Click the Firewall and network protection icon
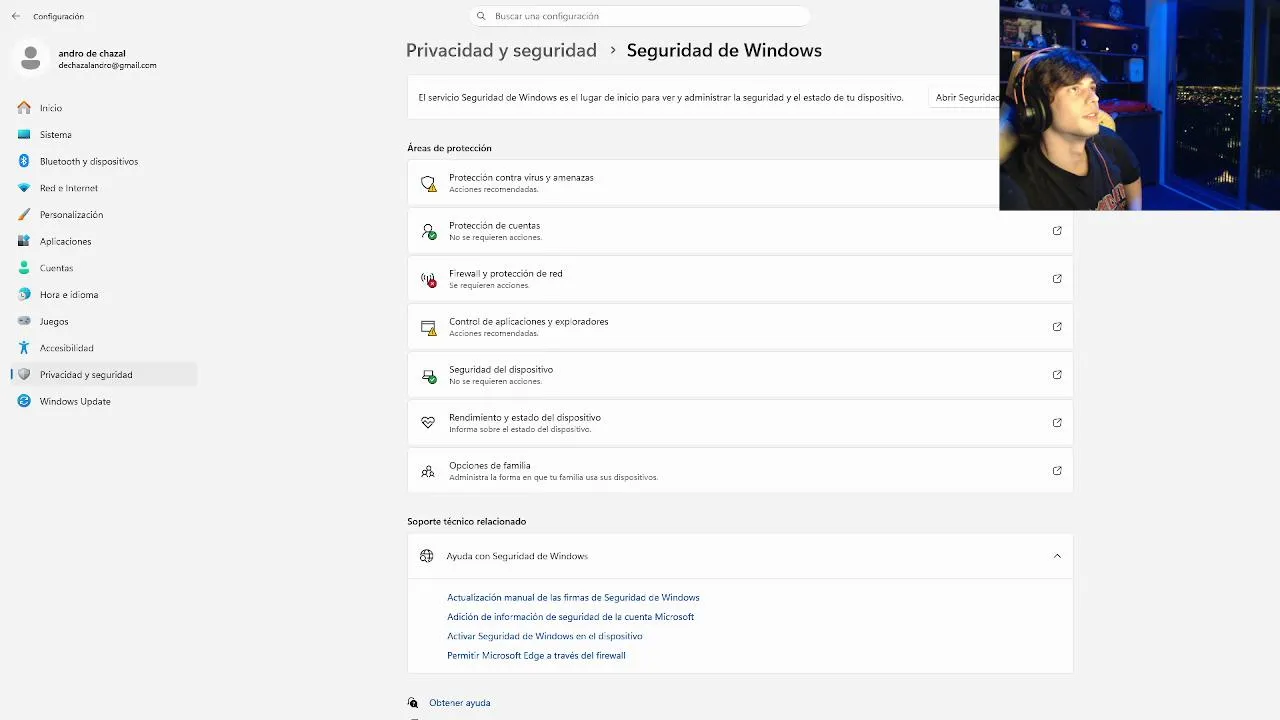This screenshot has width=1280, height=720. (x=428, y=279)
